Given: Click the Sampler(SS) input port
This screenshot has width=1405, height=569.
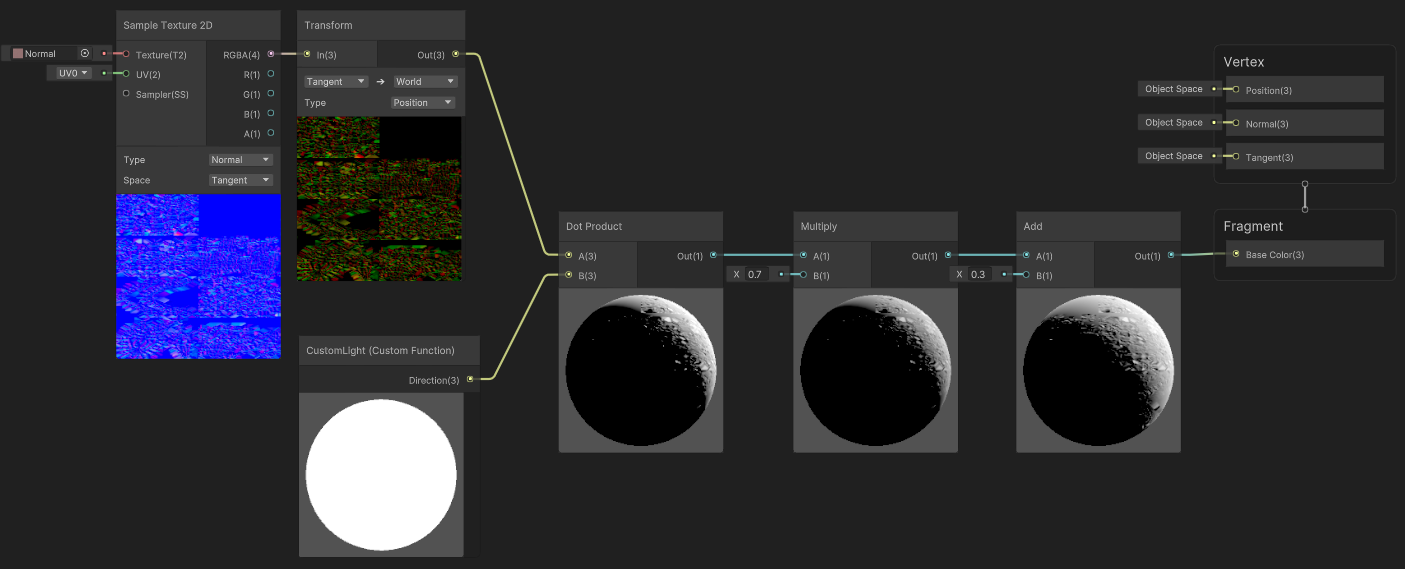Looking at the screenshot, I should [x=126, y=94].
